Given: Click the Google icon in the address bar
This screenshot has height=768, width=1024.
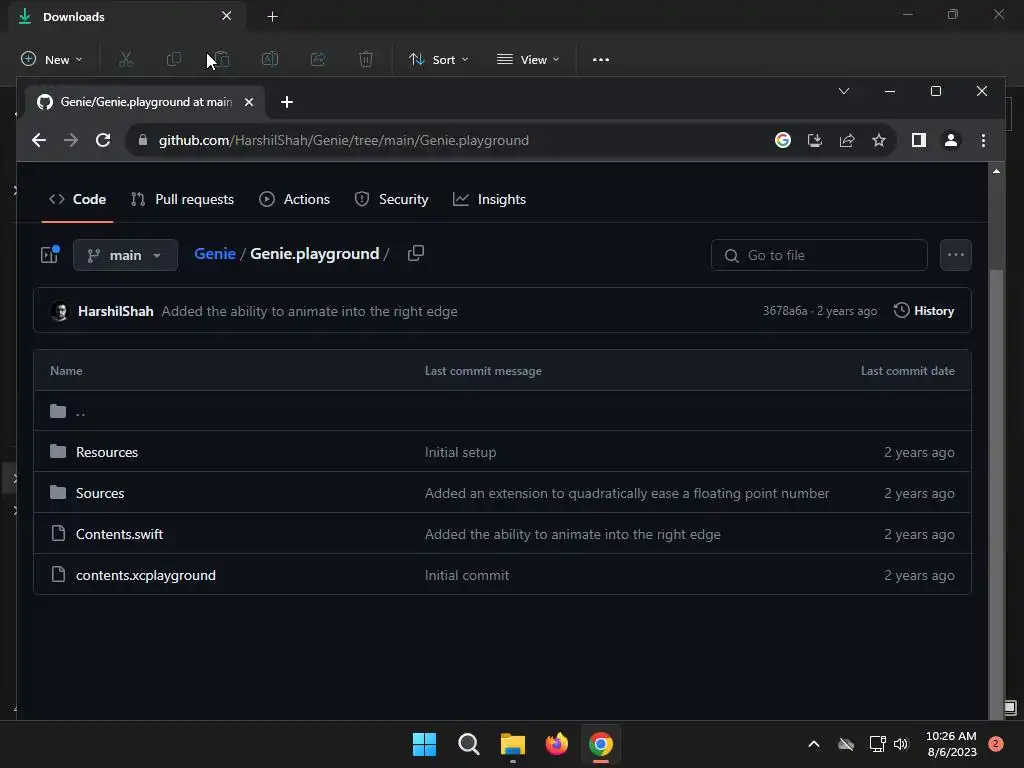Looking at the screenshot, I should pos(782,140).
